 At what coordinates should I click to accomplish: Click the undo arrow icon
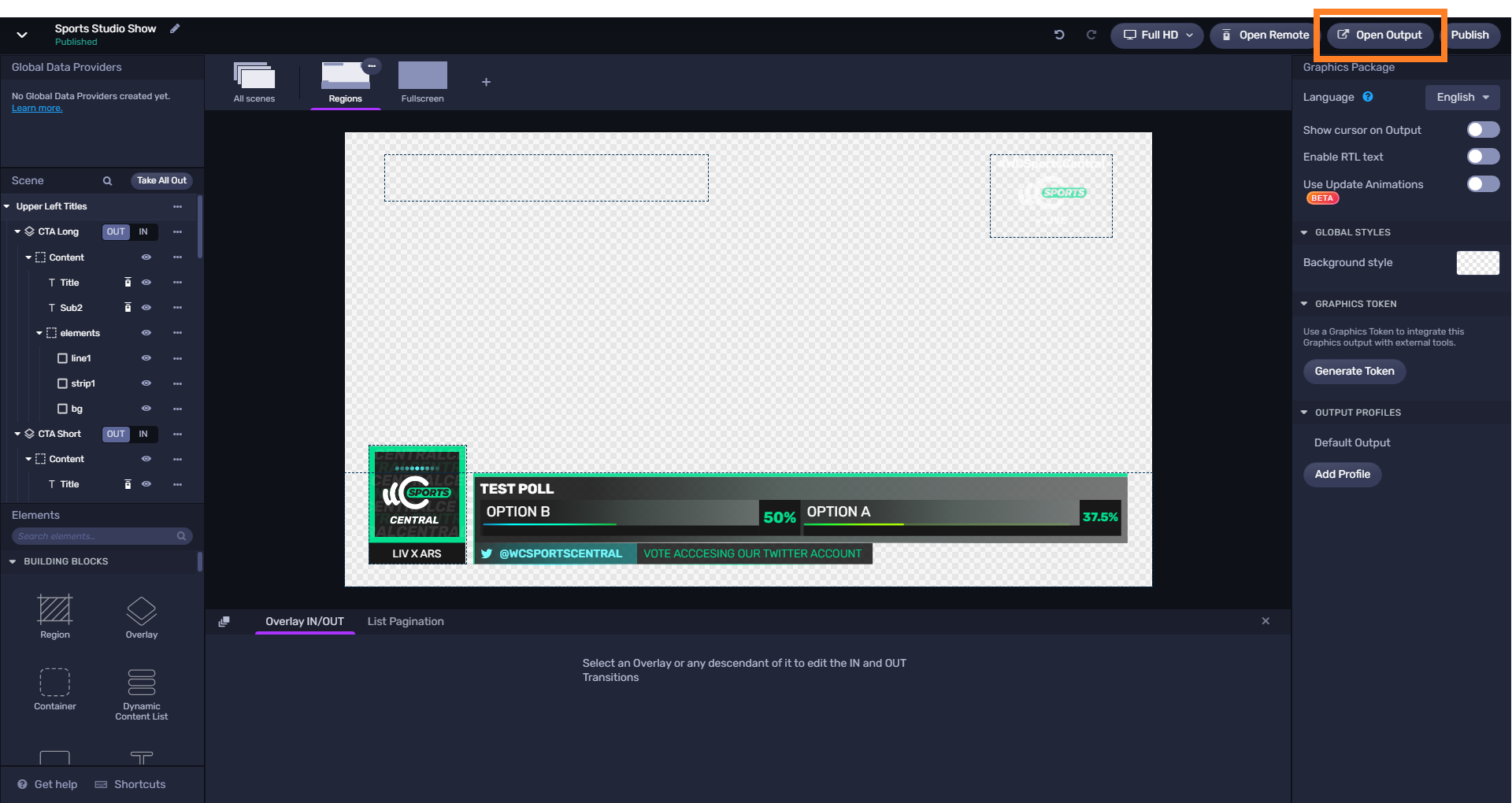tap(1059, 35)
